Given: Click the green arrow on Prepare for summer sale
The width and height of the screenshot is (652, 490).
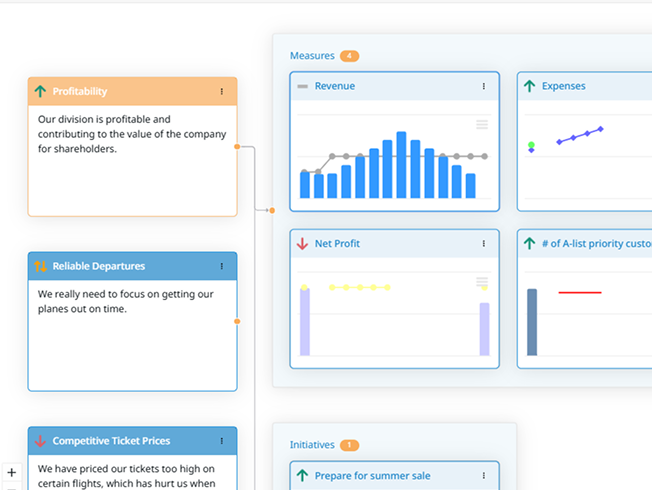Looking at the screenshot, I should point(302,475).
